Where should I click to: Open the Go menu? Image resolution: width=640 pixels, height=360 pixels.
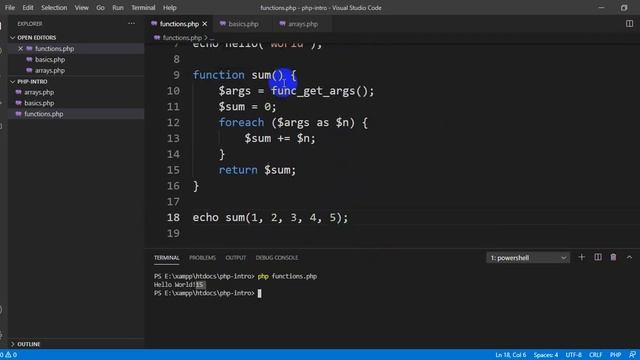100,8
